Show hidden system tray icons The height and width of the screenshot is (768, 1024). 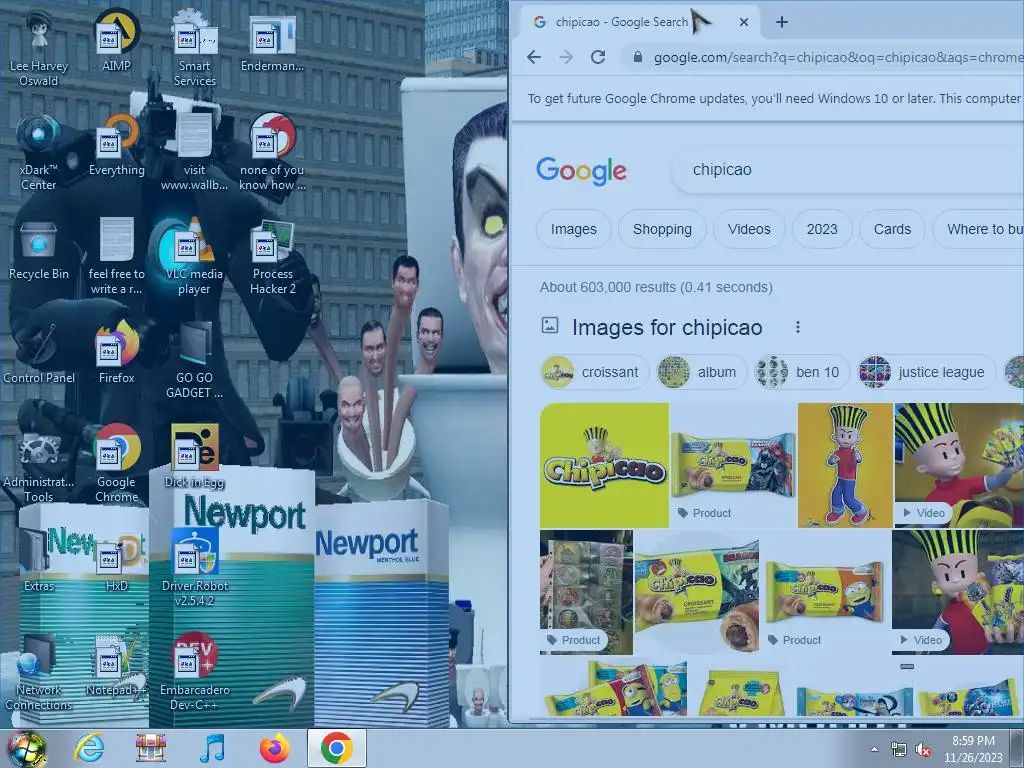874,749
